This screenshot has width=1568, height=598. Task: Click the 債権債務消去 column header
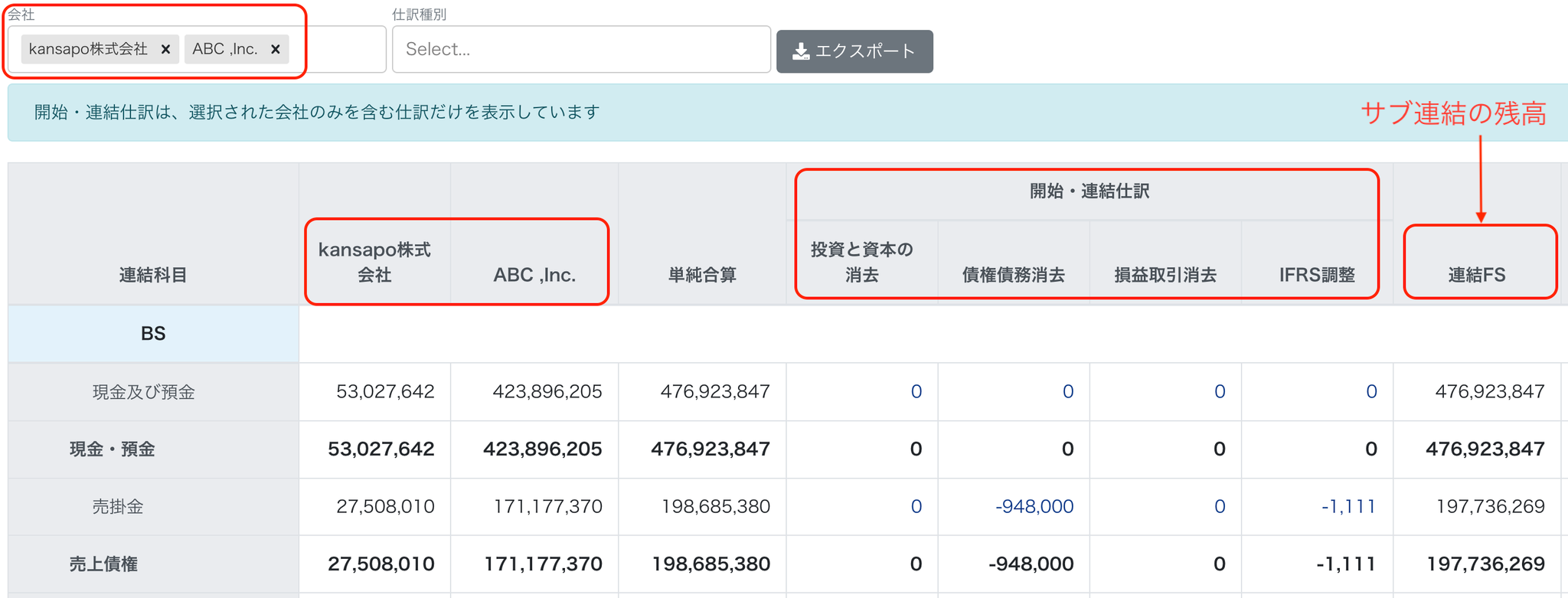[x=1013, y=275]
